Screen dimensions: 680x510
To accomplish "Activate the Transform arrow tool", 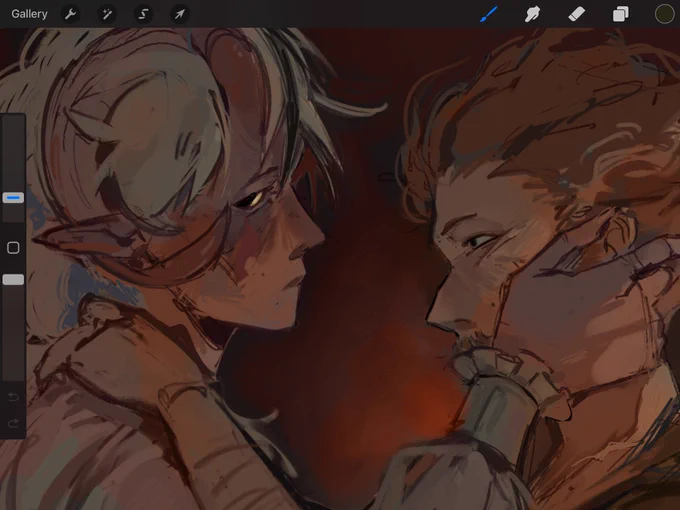I will pos(180,14).
